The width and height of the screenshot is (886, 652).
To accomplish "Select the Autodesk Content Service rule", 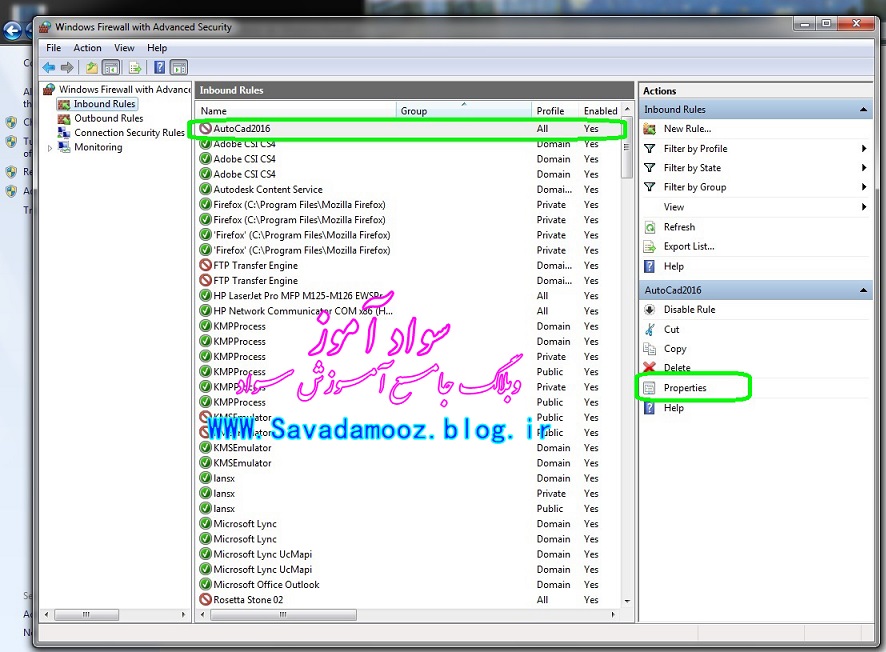I will click(x=409, y=189).
